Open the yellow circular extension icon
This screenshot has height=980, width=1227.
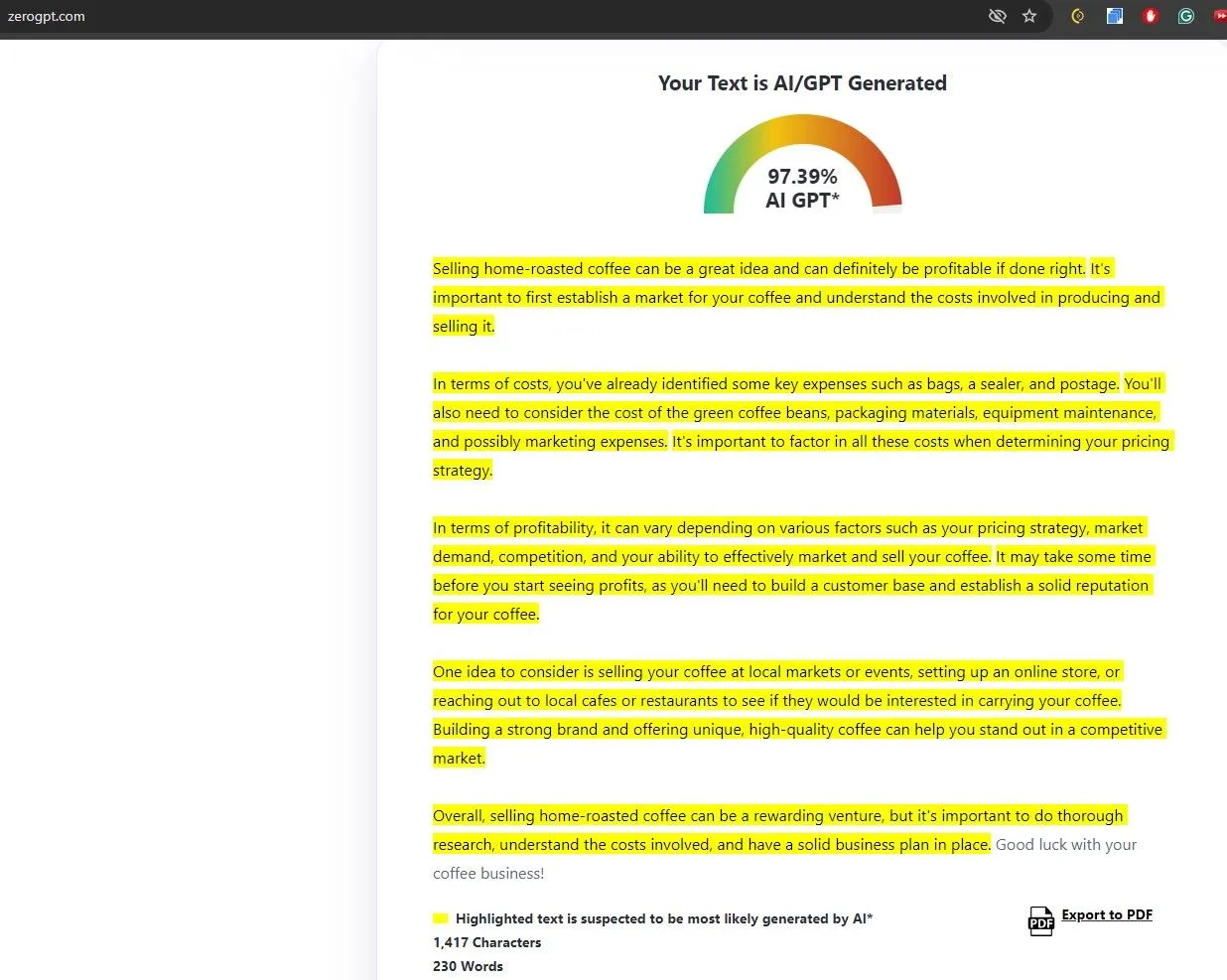(x=1077, y=16)
